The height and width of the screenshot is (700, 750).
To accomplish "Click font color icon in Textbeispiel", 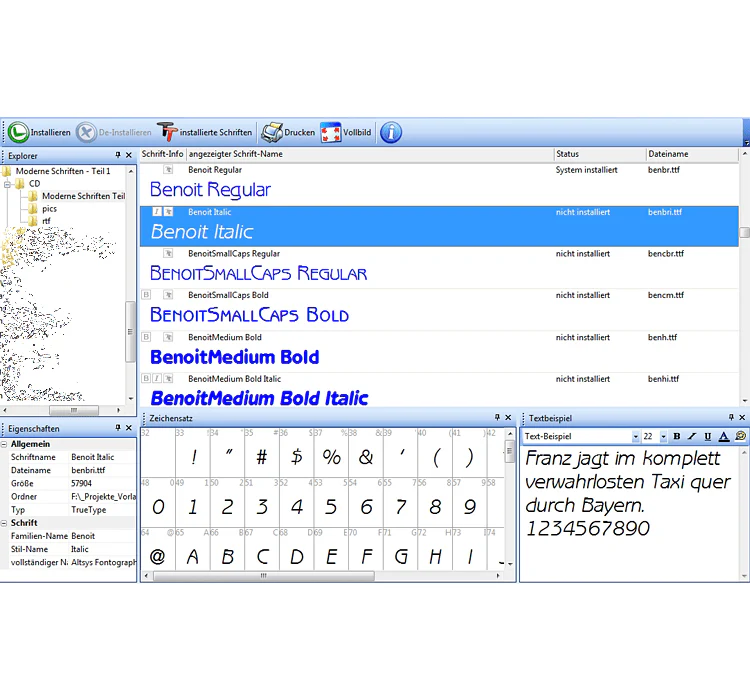I will (x=724, y=436).
